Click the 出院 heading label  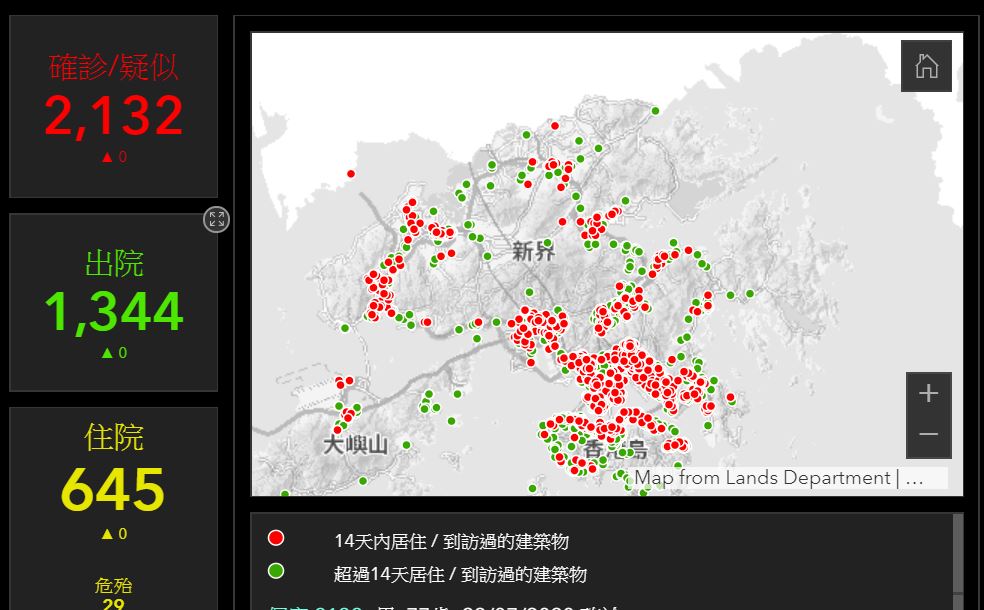pos(114,263)
